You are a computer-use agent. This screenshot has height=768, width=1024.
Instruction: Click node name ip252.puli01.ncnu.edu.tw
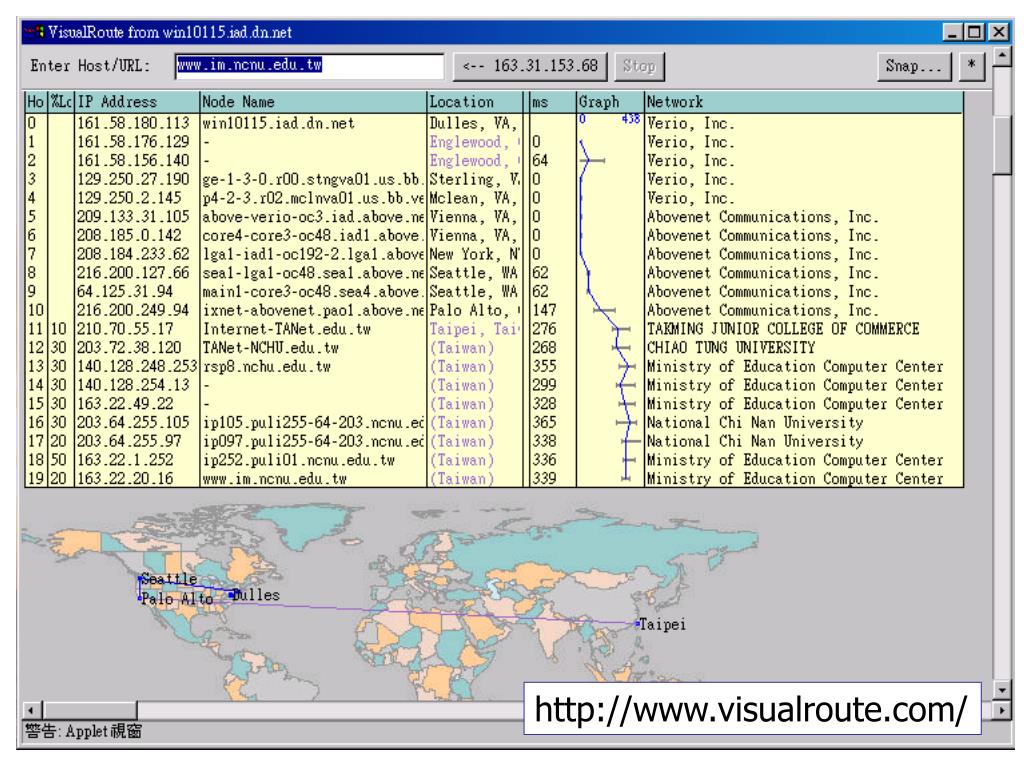click(298, 460)
